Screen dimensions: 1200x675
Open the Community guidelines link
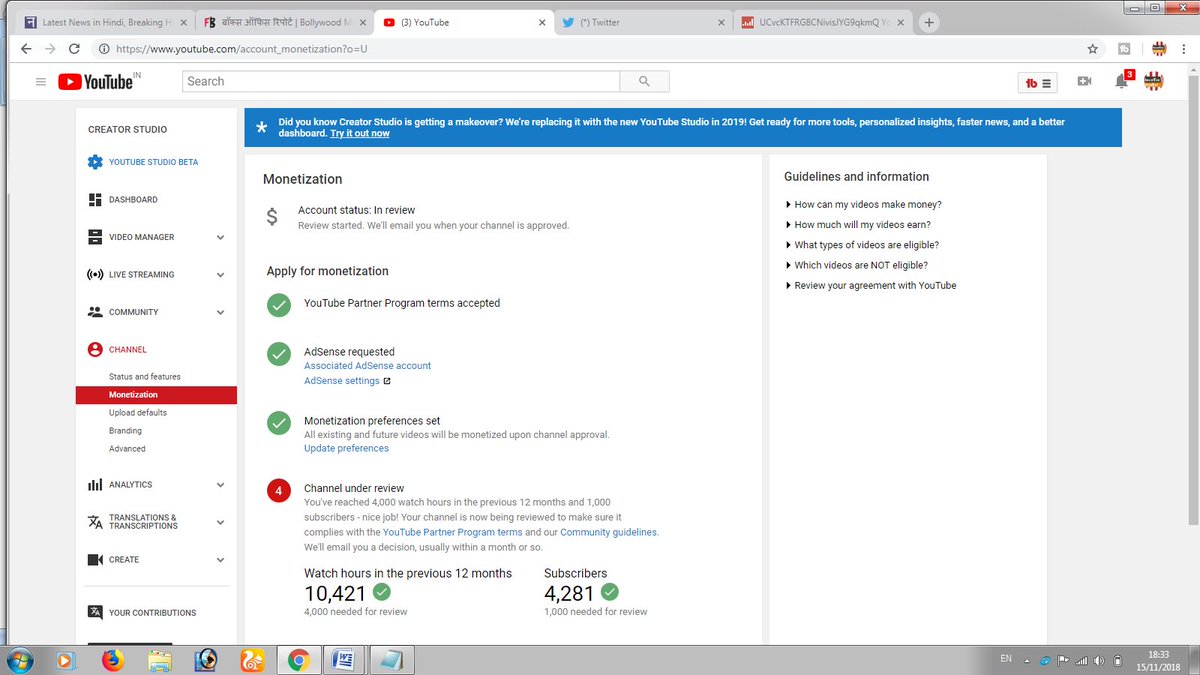(x=609, y=532)
